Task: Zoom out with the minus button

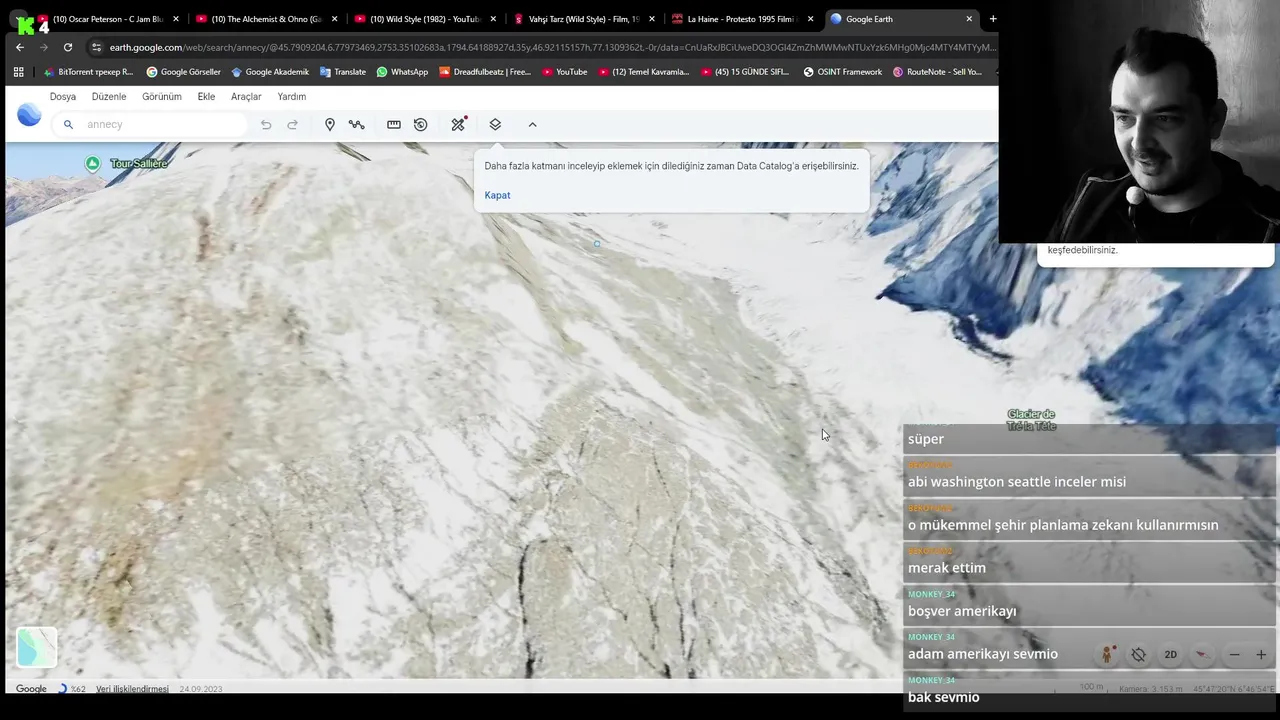Action: tap(1234, 655)
